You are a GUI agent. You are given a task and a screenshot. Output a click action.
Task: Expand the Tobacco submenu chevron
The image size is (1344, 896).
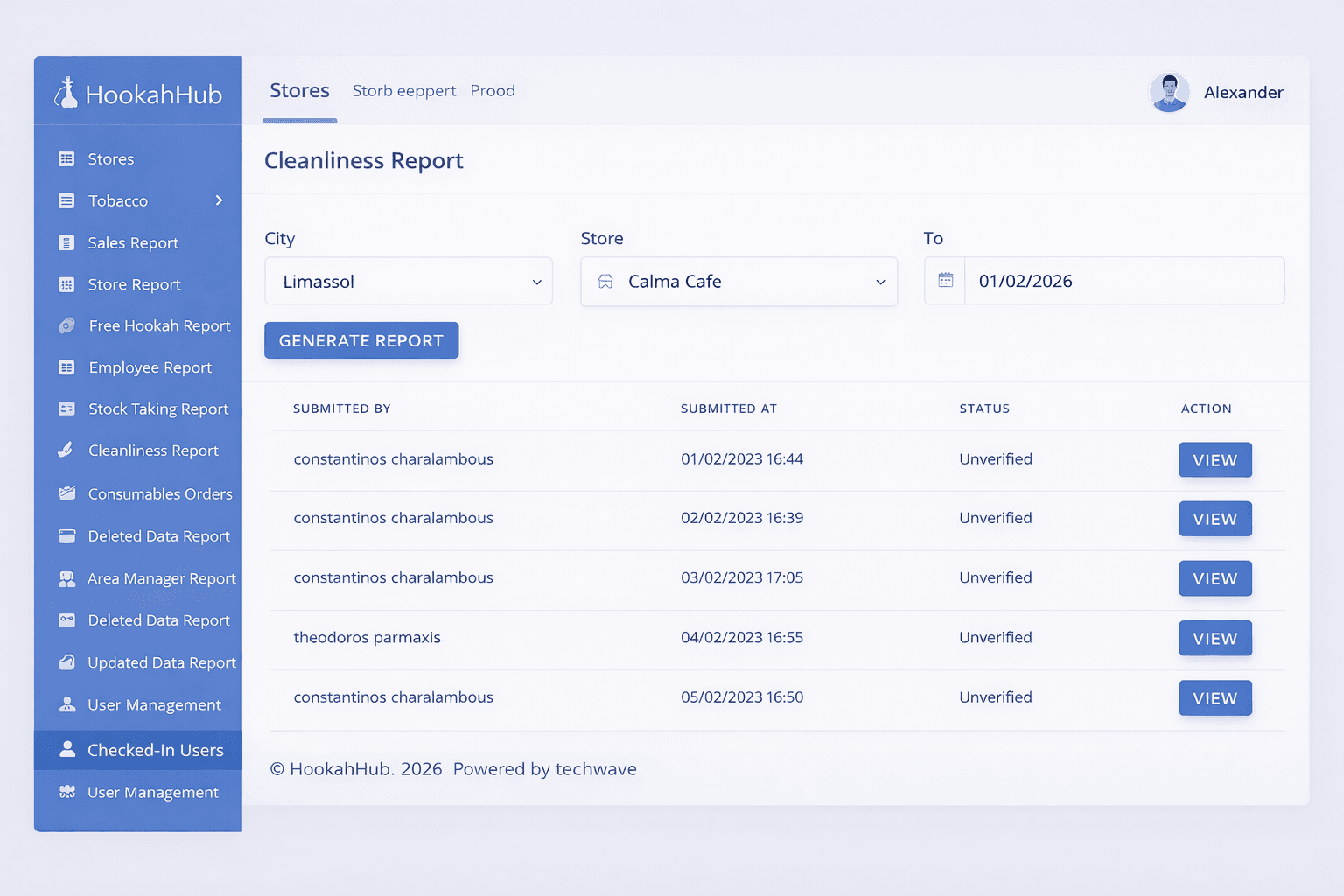219,200
